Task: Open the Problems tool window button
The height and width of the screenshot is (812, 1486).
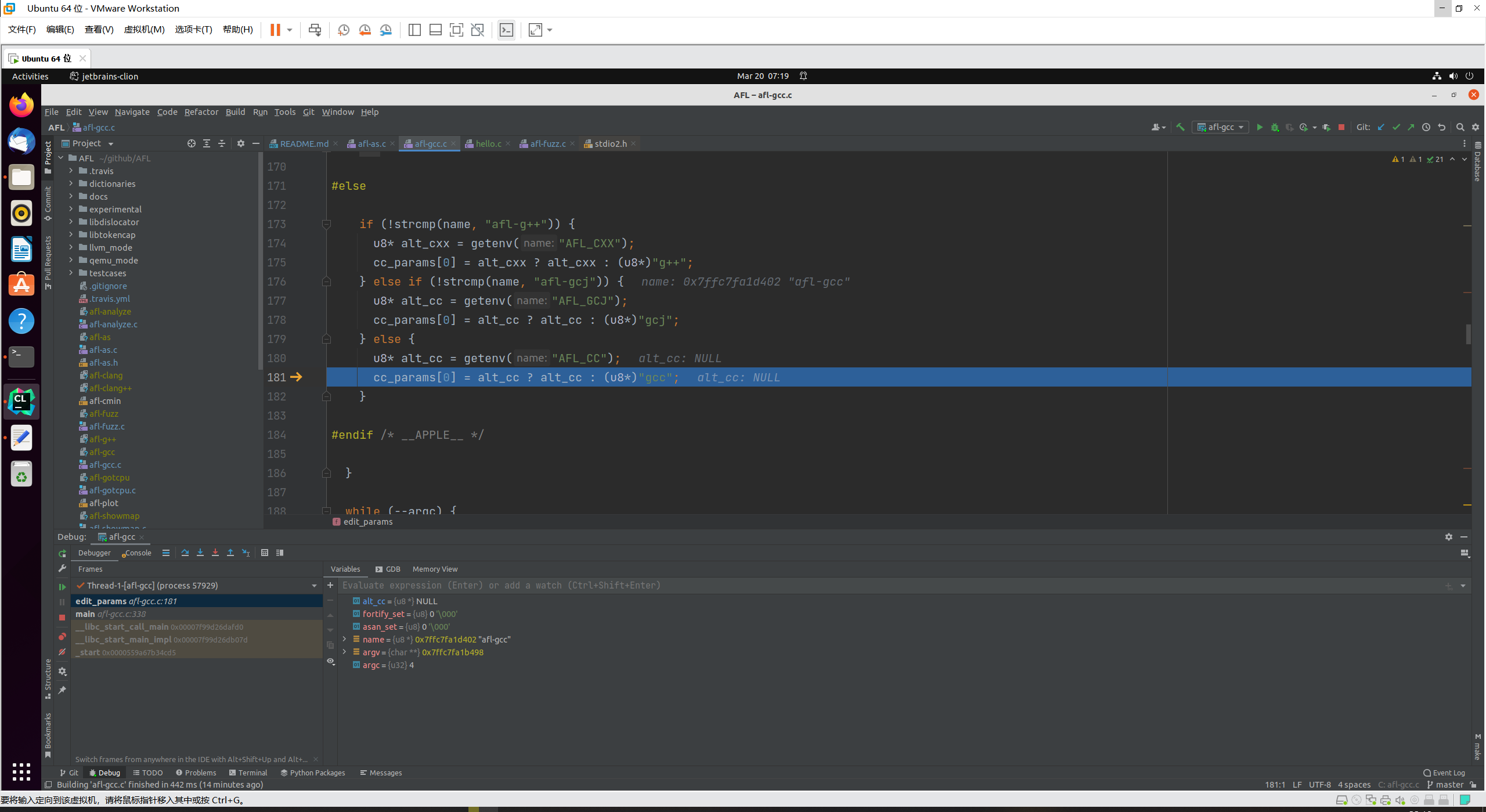Action: (x=196, y=773)
